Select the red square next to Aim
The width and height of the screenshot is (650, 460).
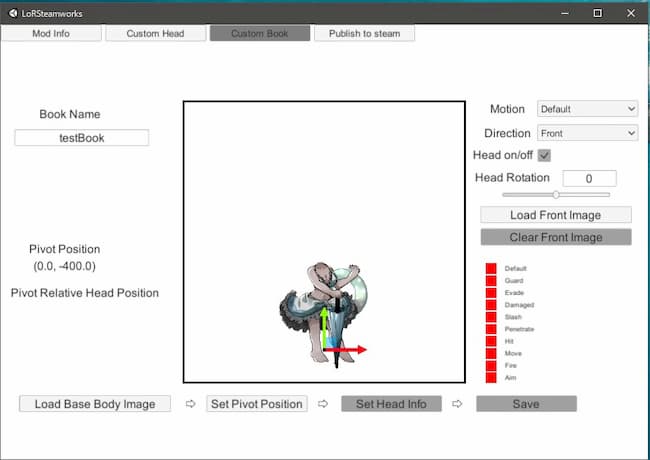[491, 378]
